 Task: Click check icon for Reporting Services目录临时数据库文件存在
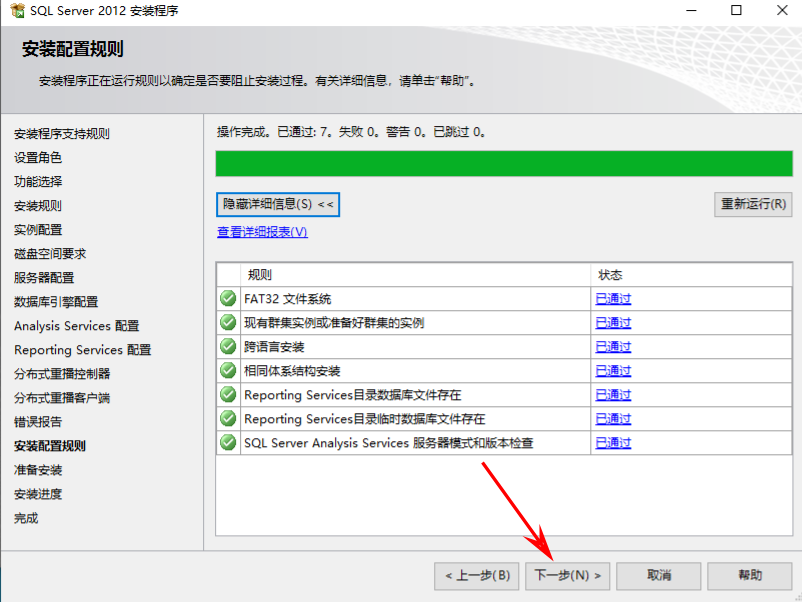(x=228, y=418)
